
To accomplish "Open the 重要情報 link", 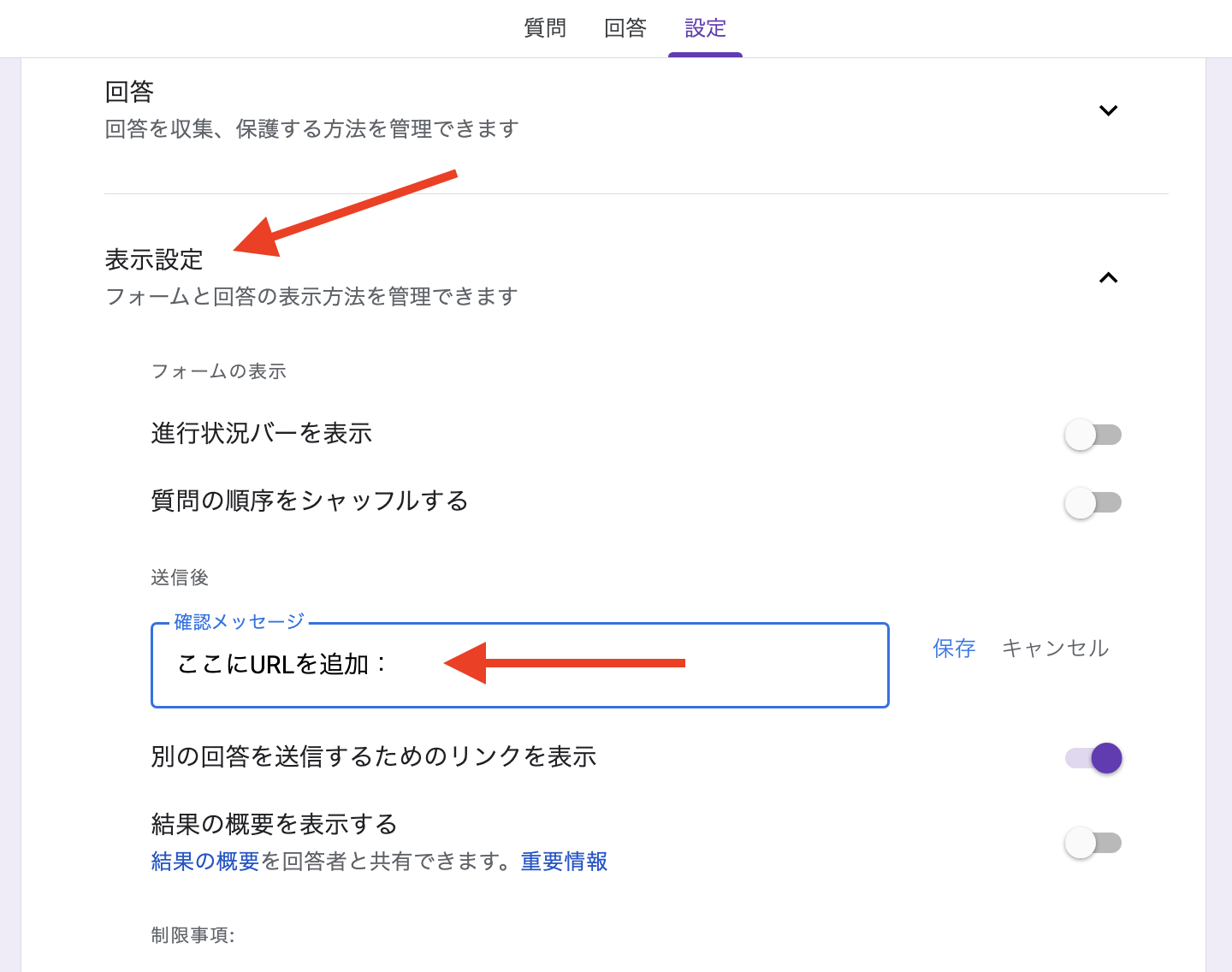I will point(564,862).
